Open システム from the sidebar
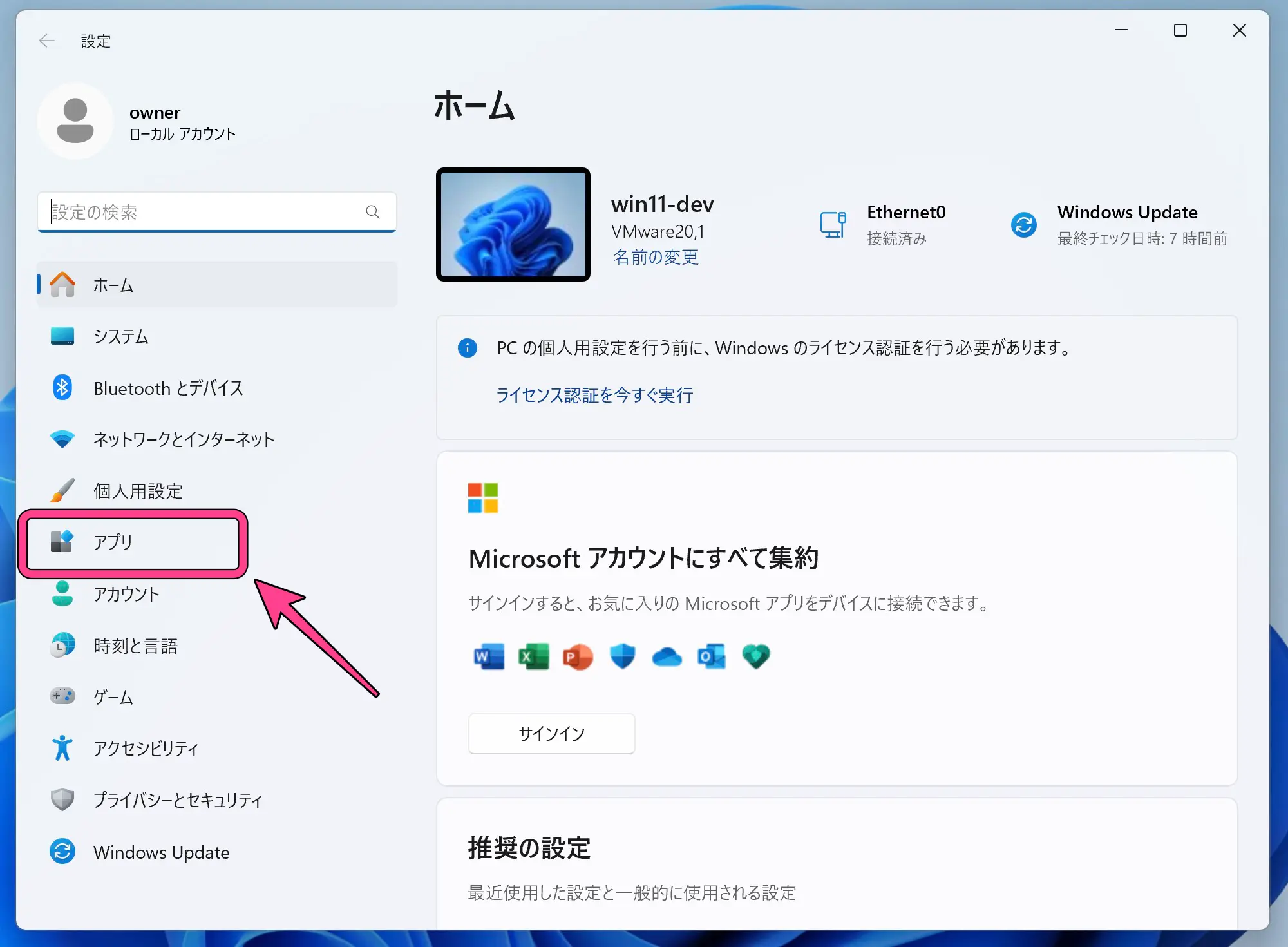 (120, 336)
